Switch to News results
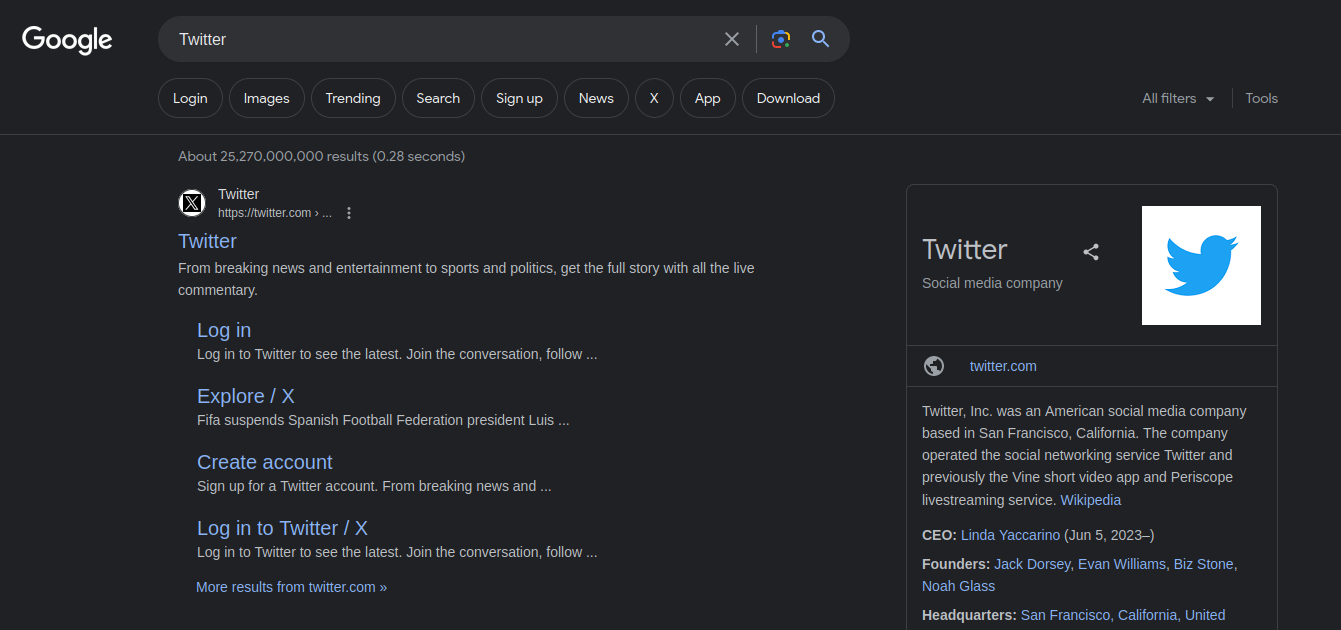Screen dimensions: 1341x630 596,98
